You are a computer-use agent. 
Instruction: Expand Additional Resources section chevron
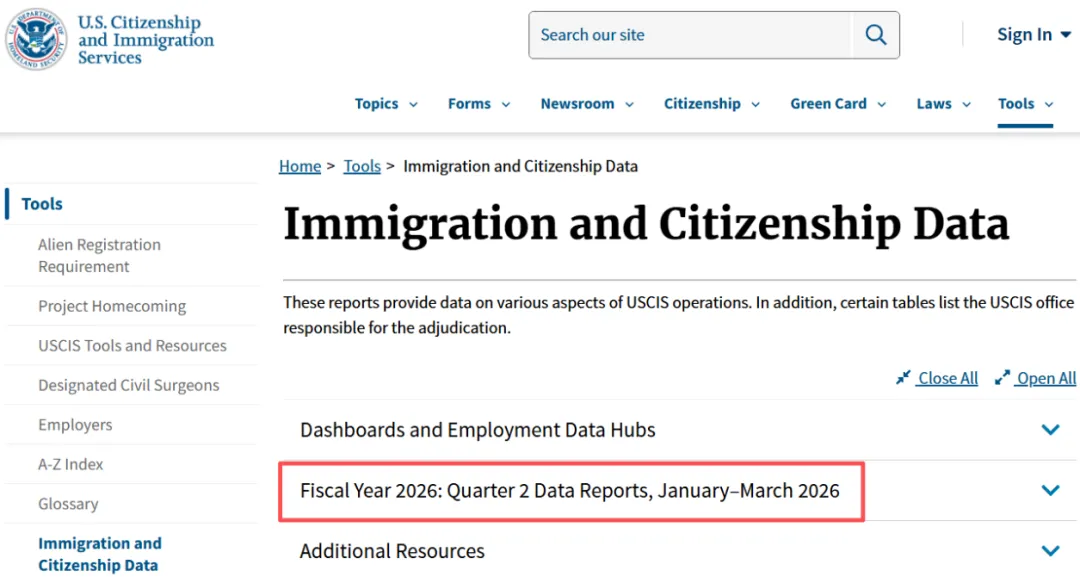(x=1050, y=551)
